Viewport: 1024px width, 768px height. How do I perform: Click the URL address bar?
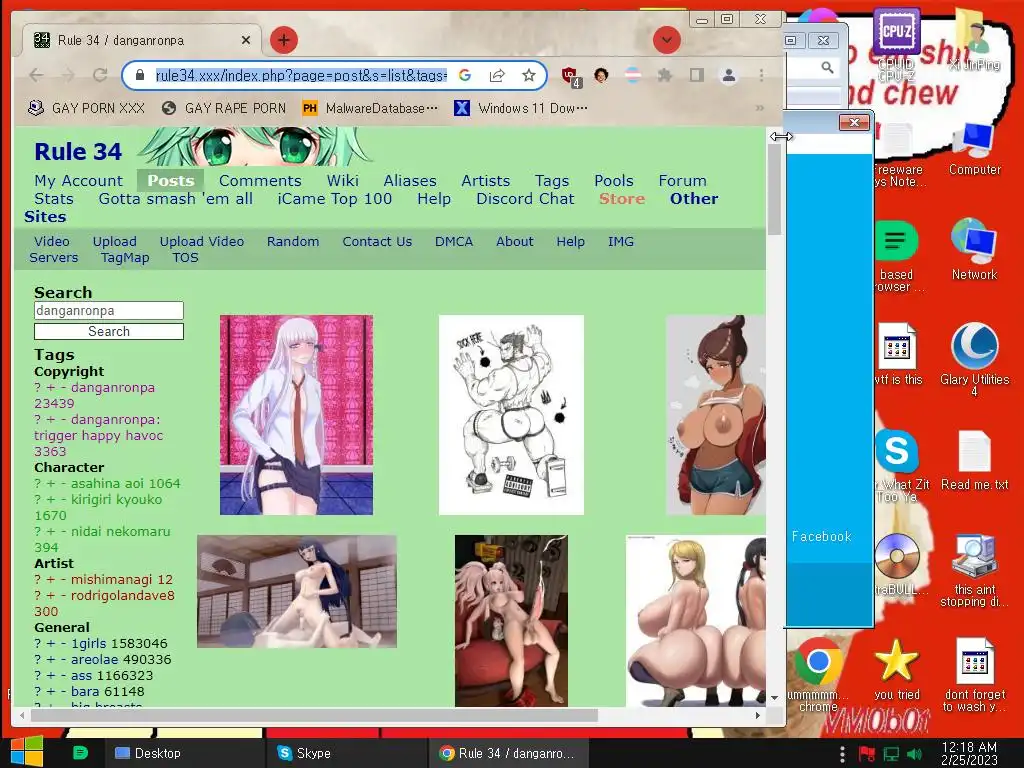[x=300, y=75]
